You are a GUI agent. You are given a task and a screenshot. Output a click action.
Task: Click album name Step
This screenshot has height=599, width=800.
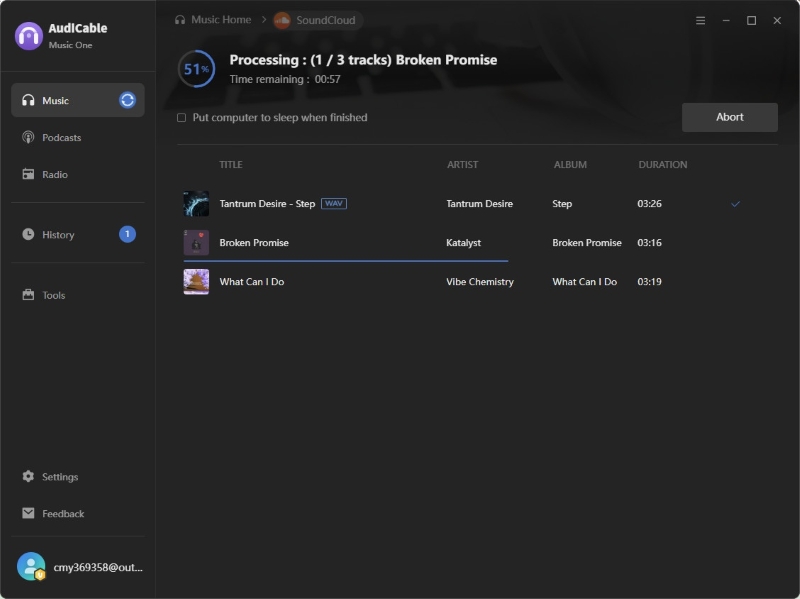click(x=562, y=204)
